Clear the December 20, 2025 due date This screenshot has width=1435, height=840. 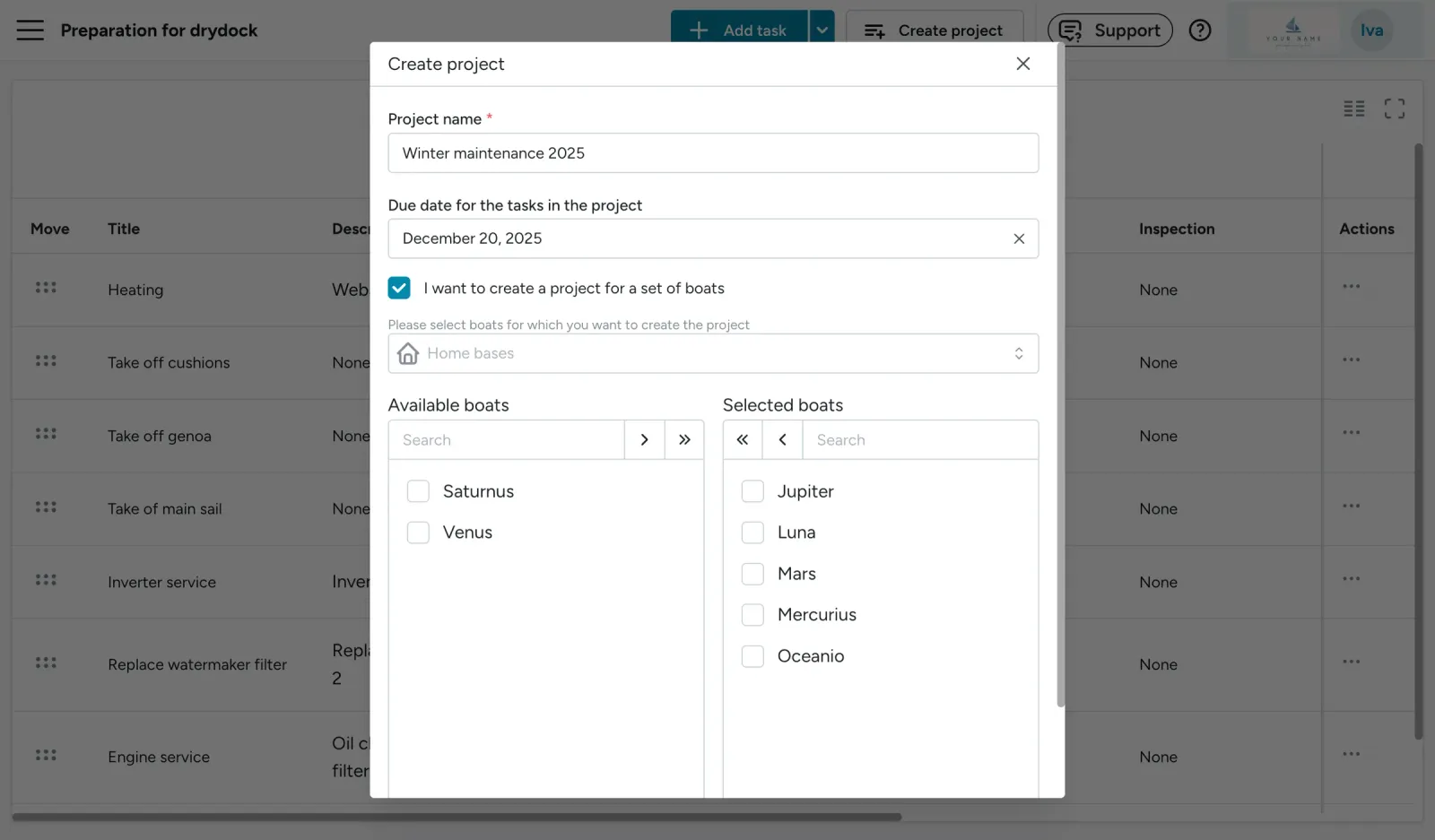[1019, 238]
